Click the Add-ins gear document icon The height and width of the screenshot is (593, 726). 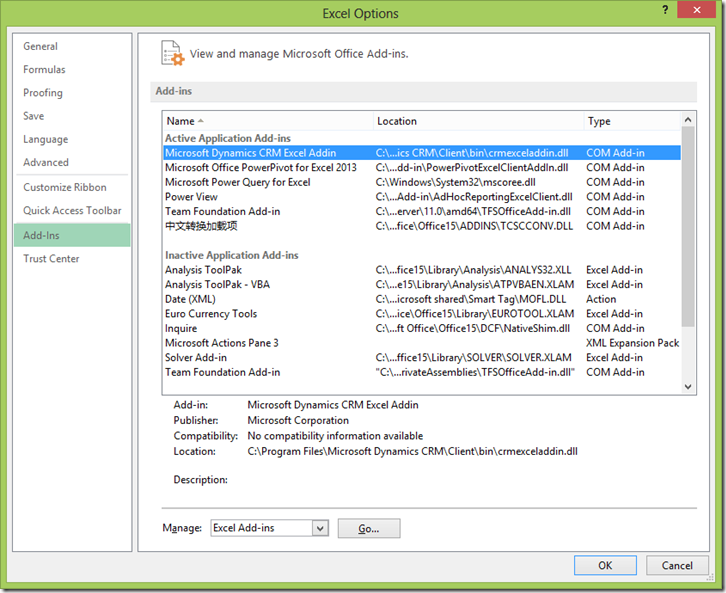173,53
